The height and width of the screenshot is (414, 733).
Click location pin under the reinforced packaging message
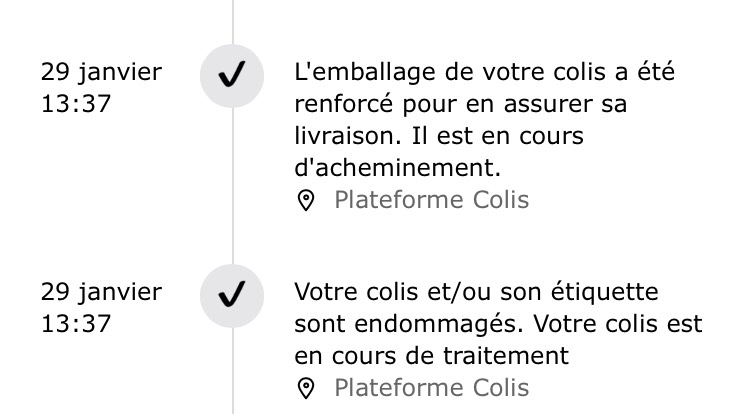pyautogui.click(x=307, y=201)
